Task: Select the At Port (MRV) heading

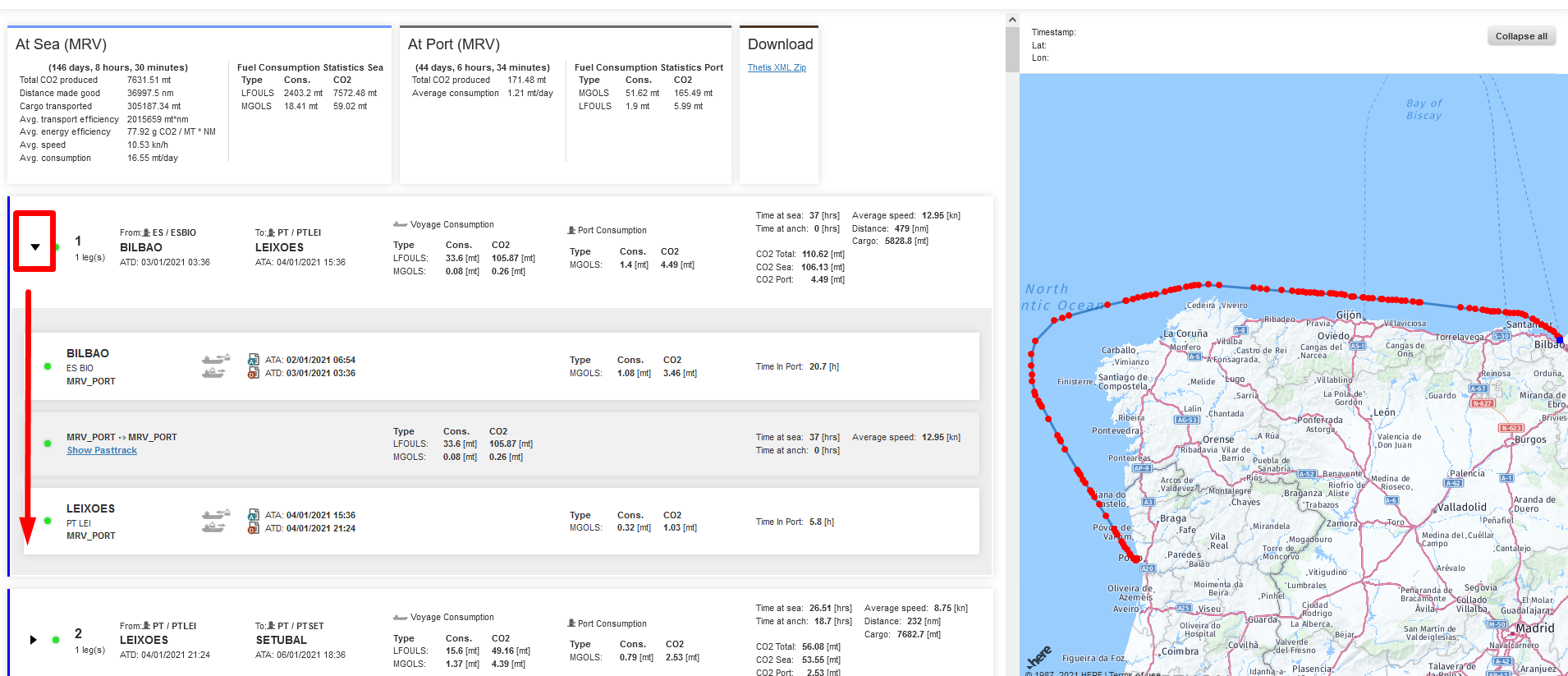Action: click(454, 44)
